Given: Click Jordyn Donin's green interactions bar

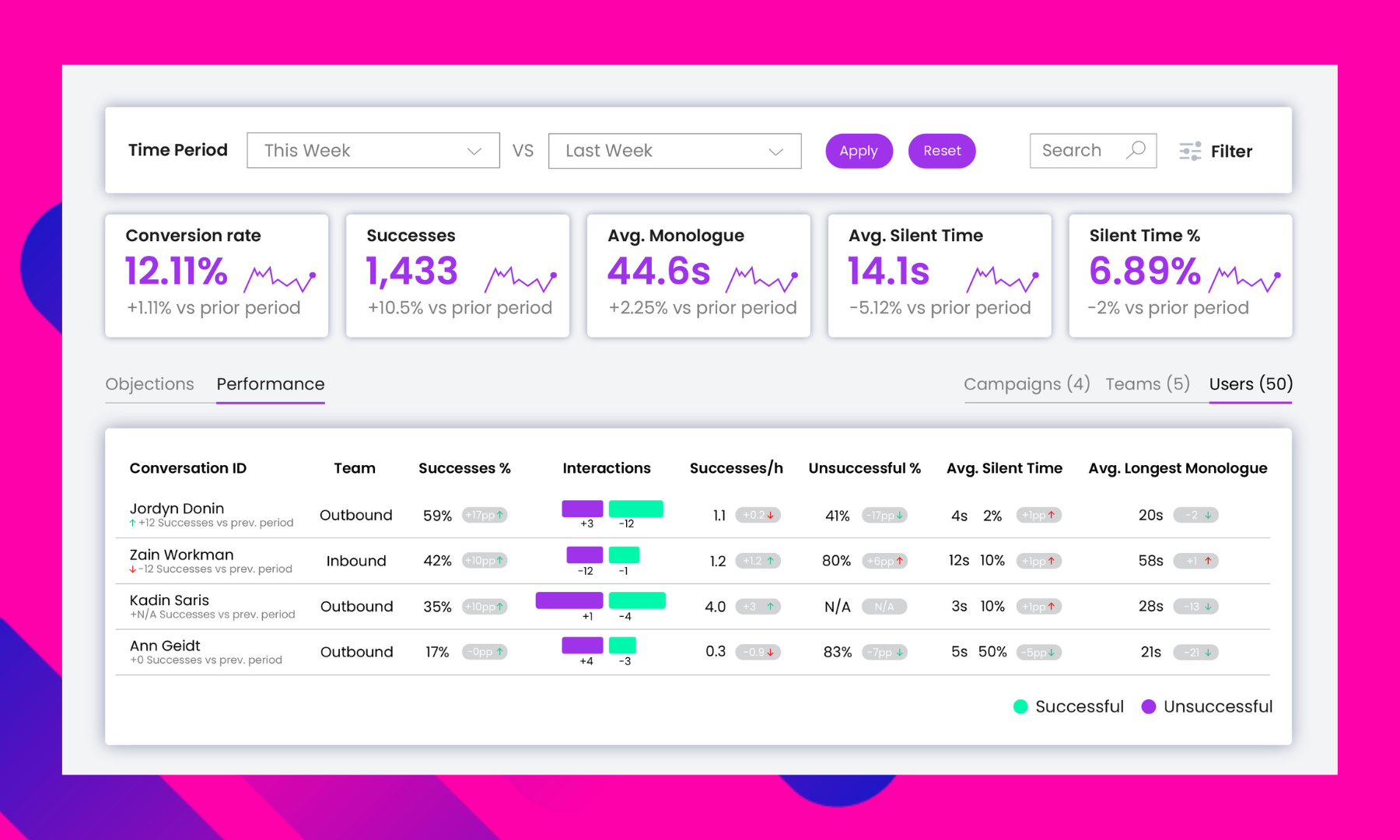Looking at the screenshot, I should pyautogui.click(x=635, y=509).
